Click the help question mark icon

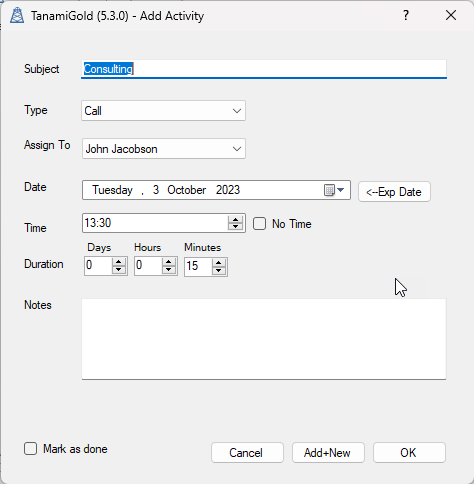[406, 15]
